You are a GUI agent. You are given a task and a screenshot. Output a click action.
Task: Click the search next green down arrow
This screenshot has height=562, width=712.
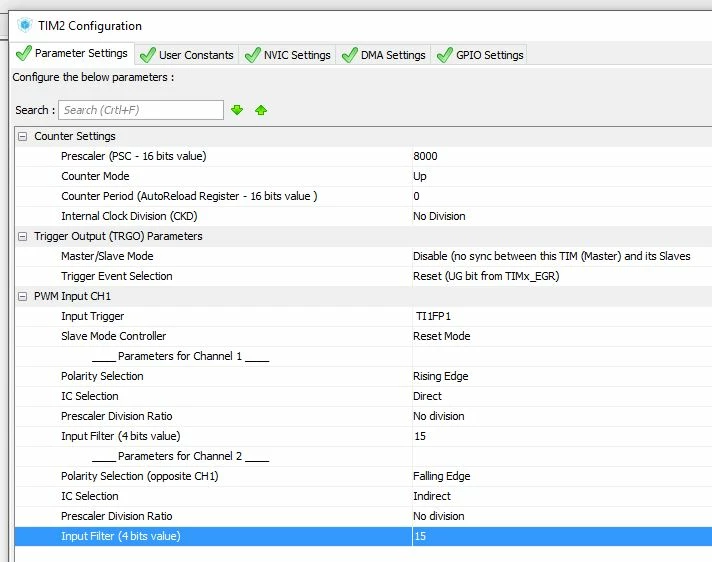pyautogui.click(x=237, y=110)
